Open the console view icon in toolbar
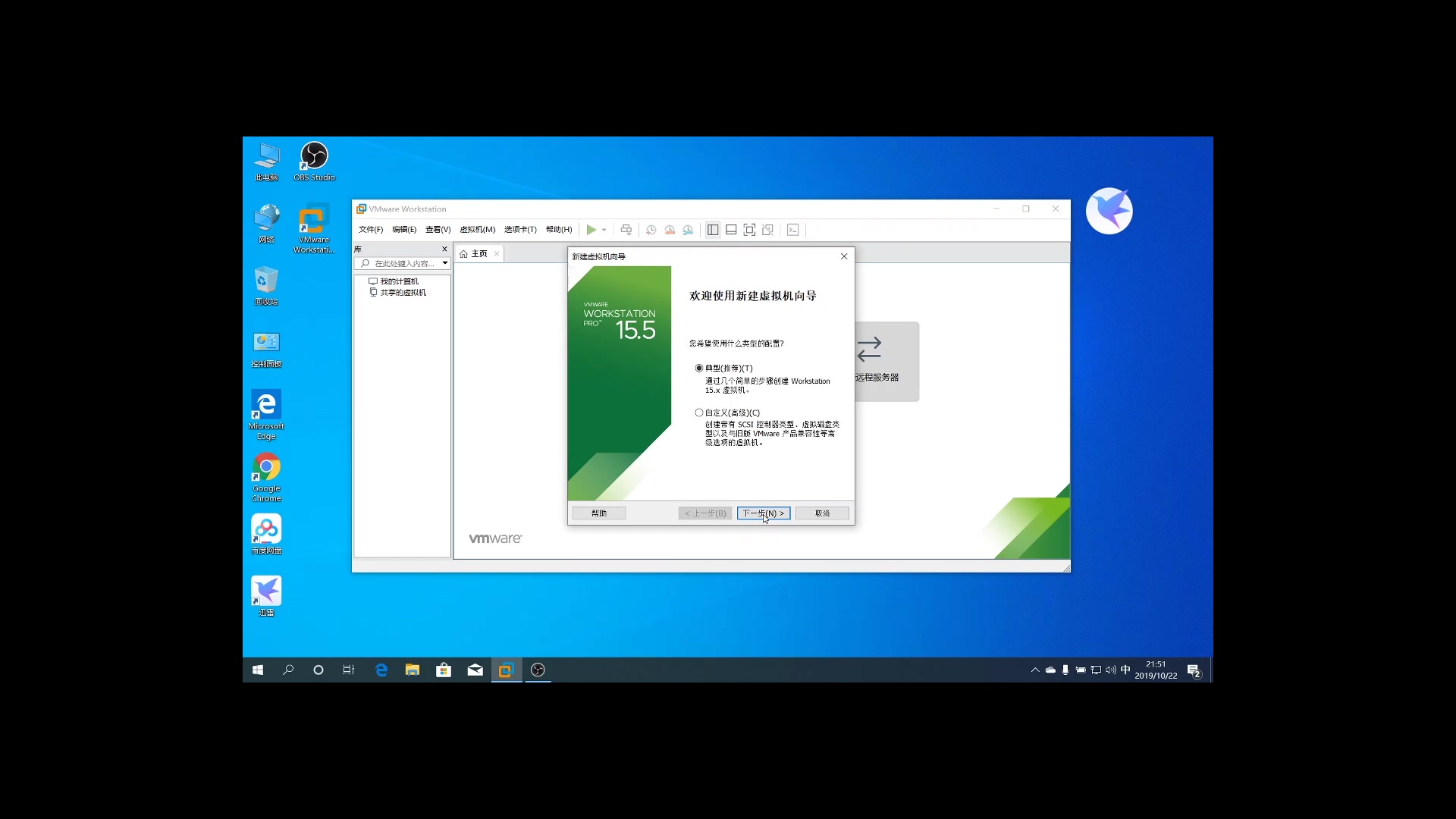The height and width of the screenshot is (819, 1456). tap(793, 230)
